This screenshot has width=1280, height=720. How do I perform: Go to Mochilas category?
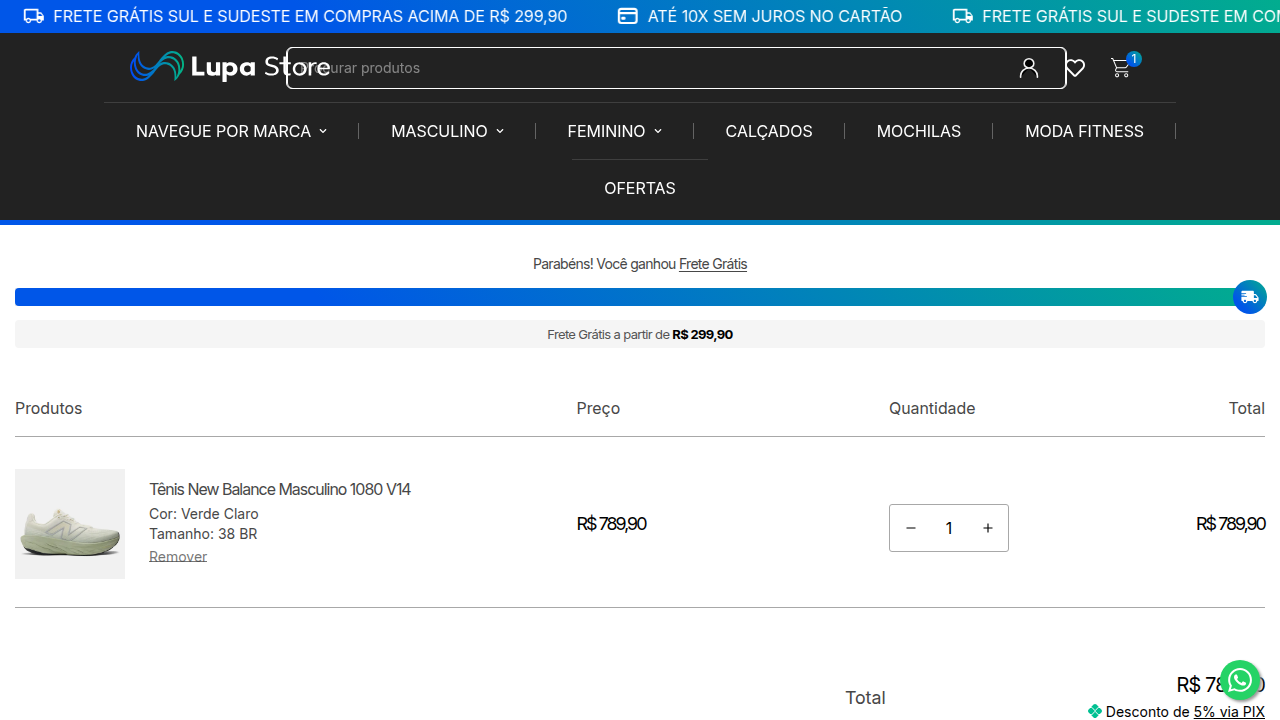(x=919, y=131)
